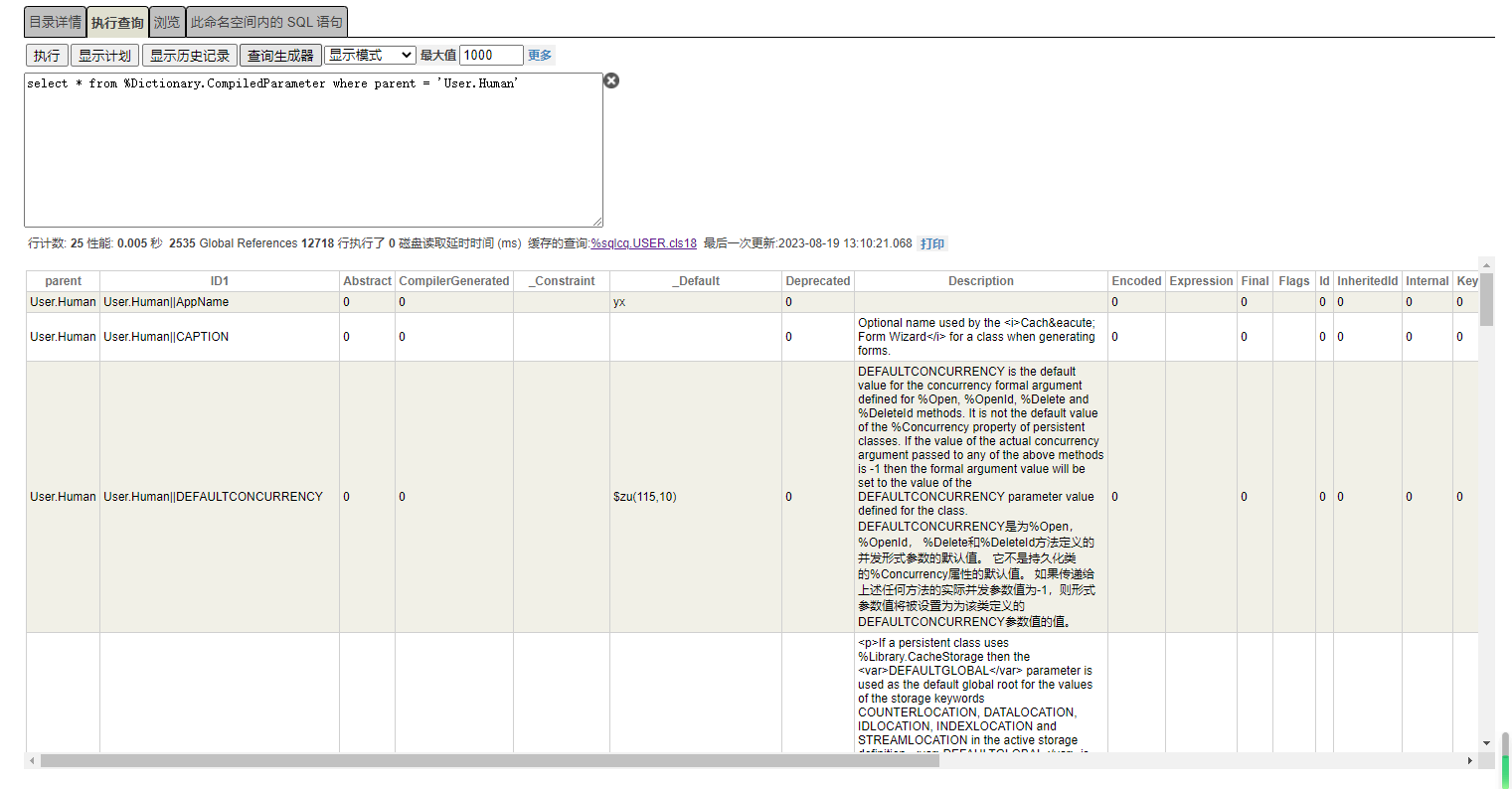The width and height of the screenshot is (1512, 789).
Task: Click the horizontal scrollbar left arrow
Action: [33, 761]
